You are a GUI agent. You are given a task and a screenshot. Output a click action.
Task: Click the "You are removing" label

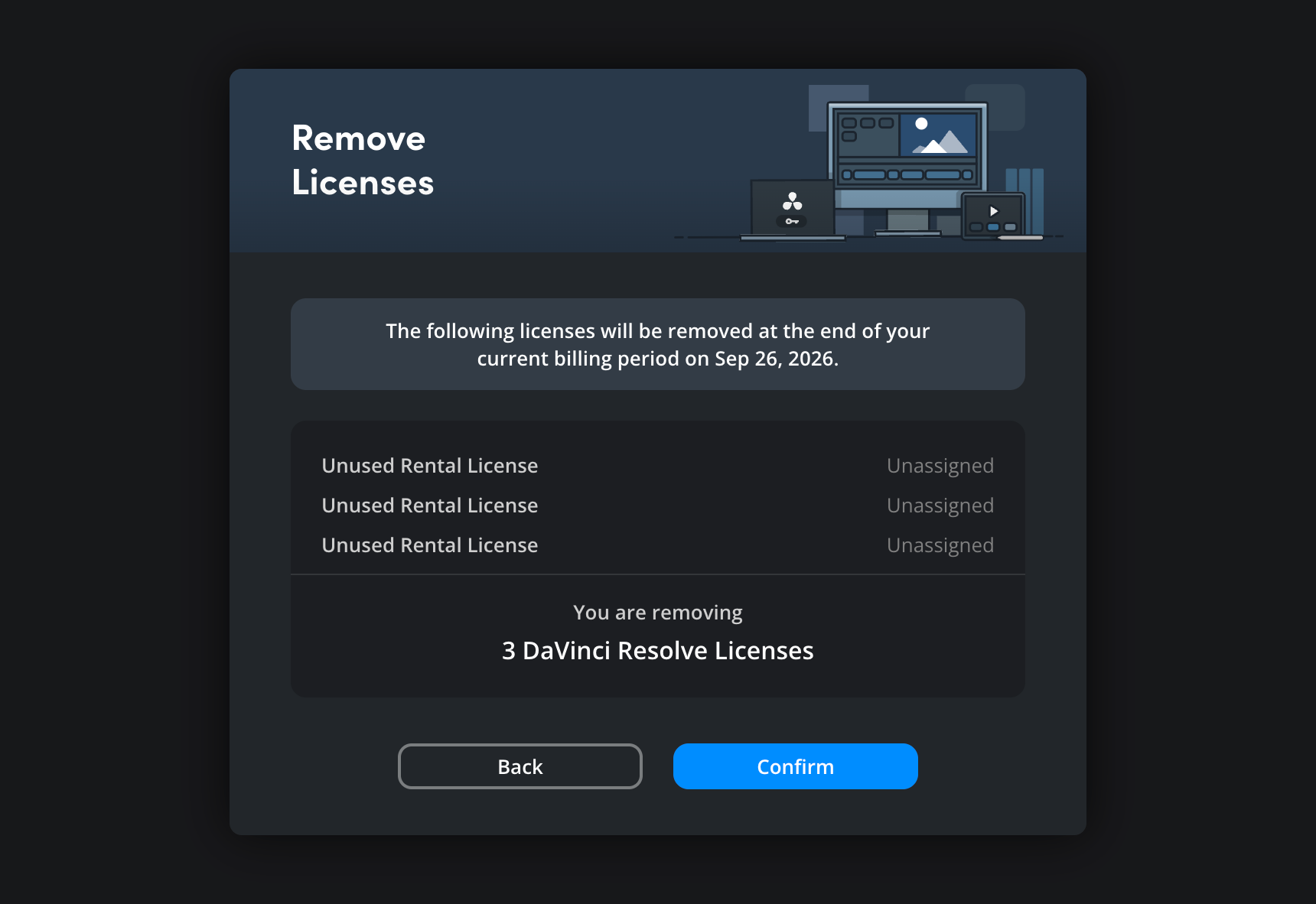pos(658,613)
